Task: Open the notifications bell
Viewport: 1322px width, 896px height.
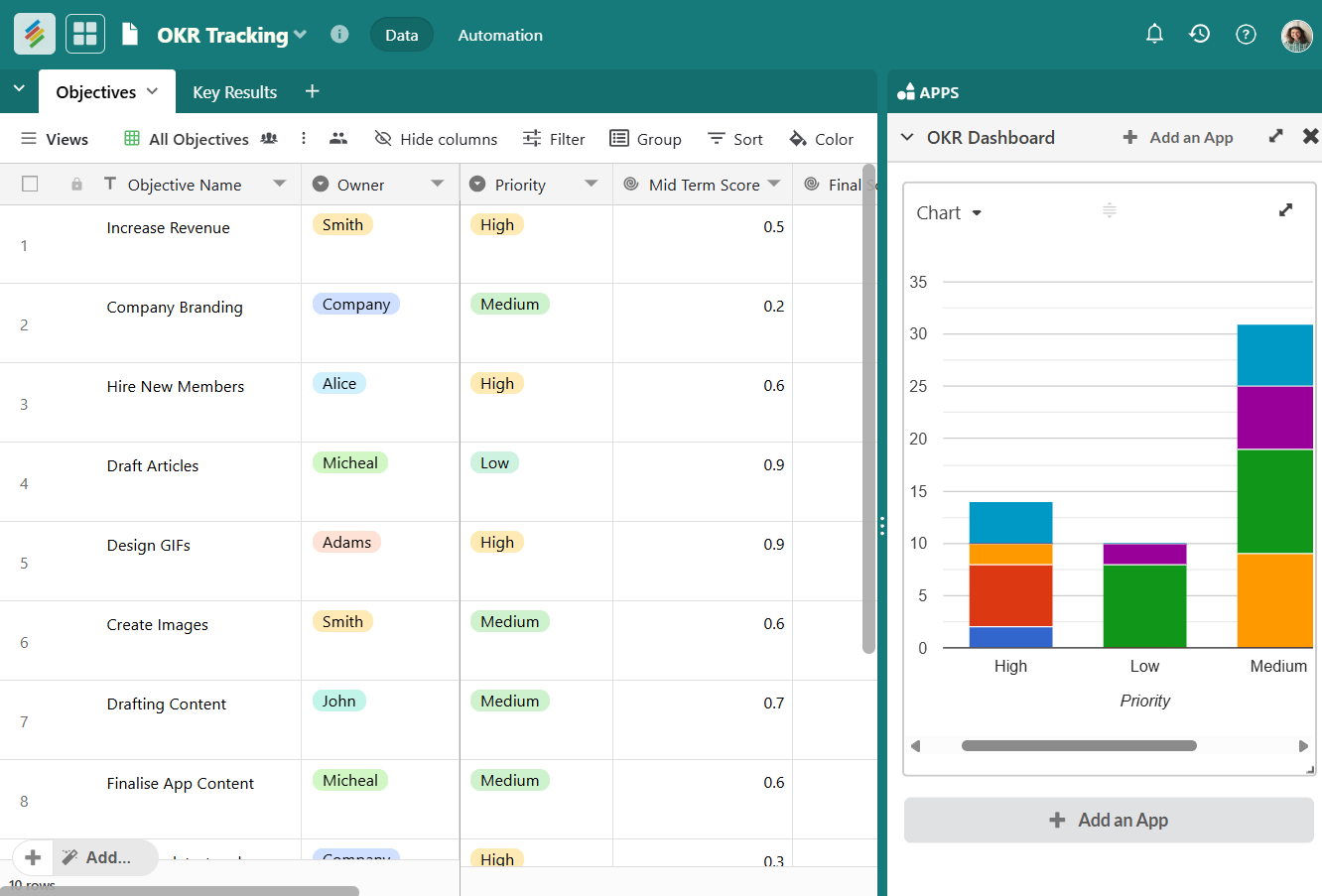Action: (x=1154, y=34)
